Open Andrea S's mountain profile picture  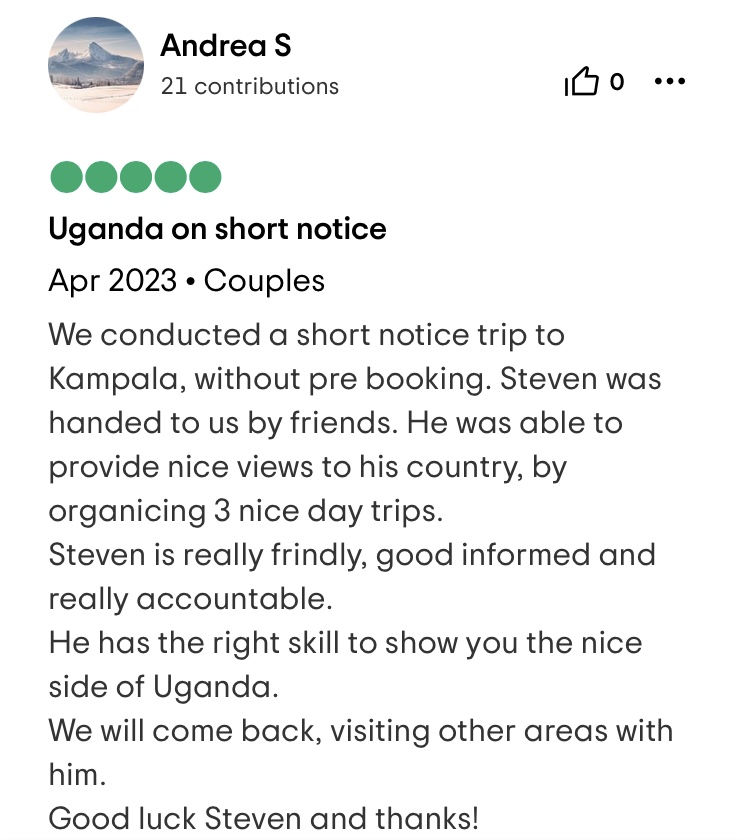(x=96, y=65)
